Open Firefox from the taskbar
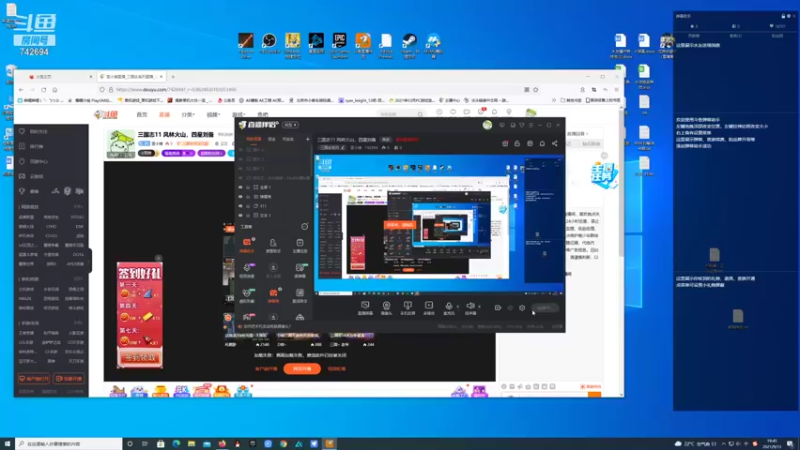800x450 pixels. click(x=222, y=444)
